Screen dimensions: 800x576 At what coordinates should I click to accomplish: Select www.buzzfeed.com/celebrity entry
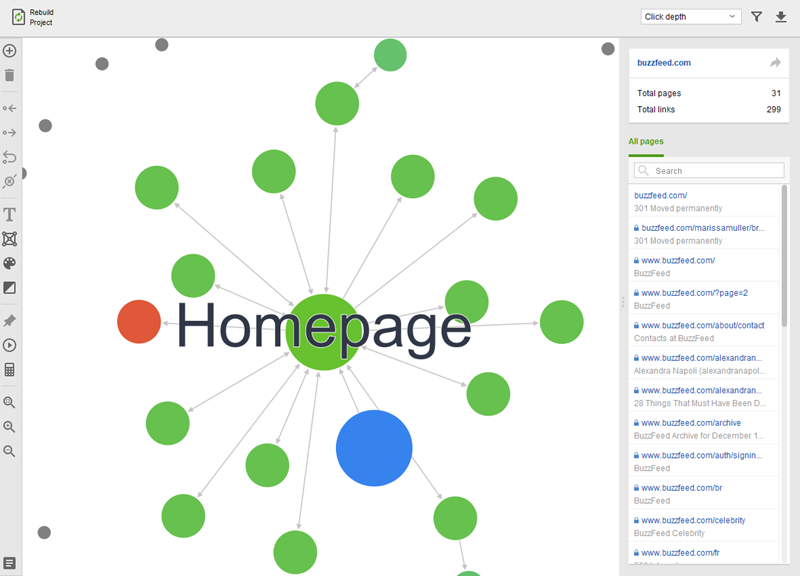click(704, 527)
